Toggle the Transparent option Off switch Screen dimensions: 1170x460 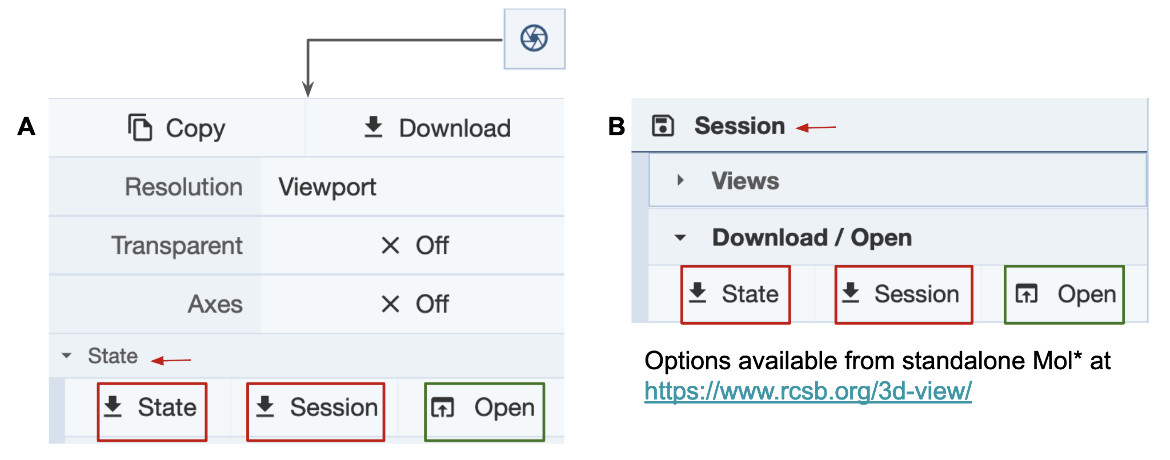pos(414,245)
